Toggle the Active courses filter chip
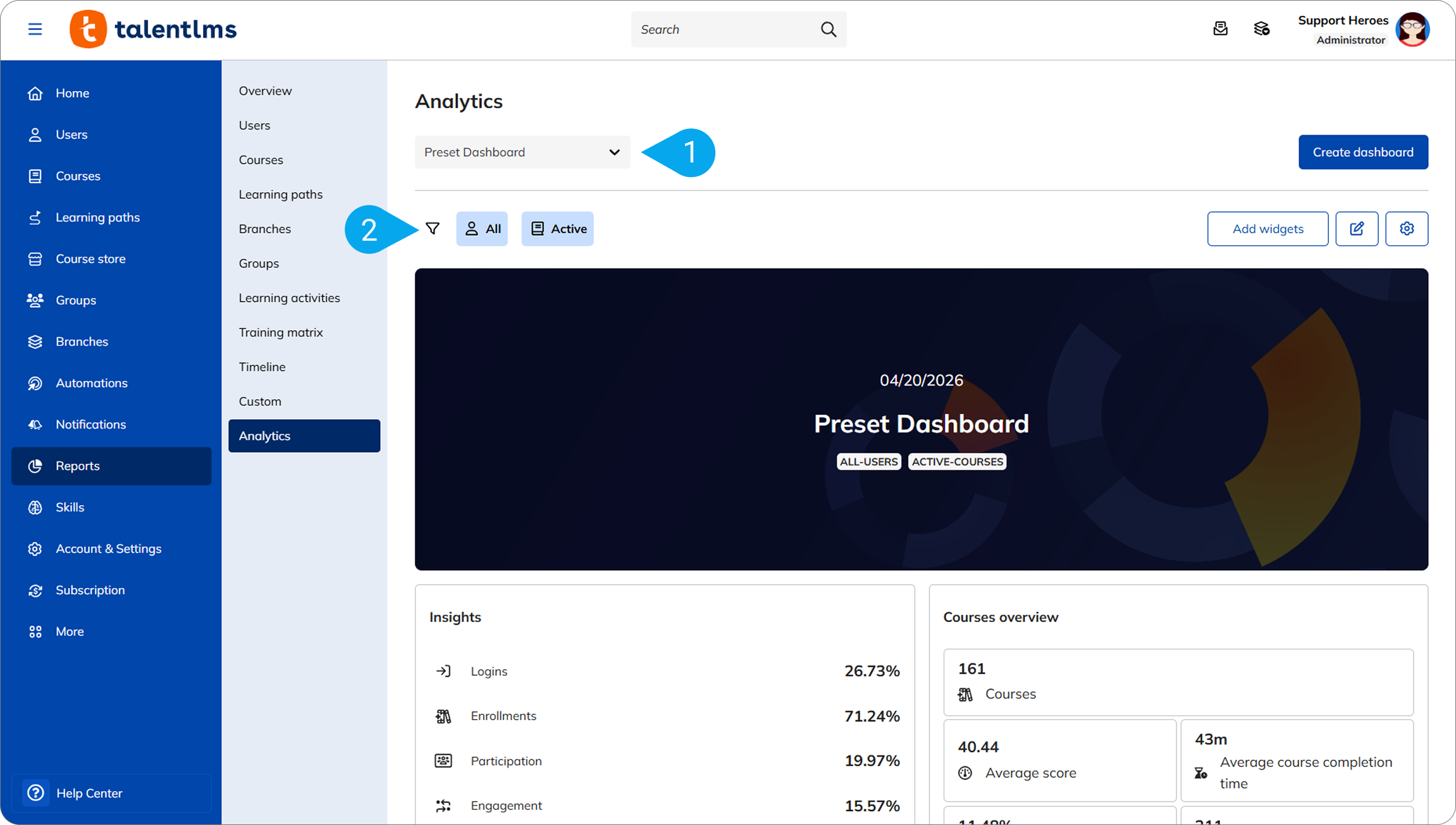Image resolution: width=1456 pixels, height=825 pixels. [558, 229]
